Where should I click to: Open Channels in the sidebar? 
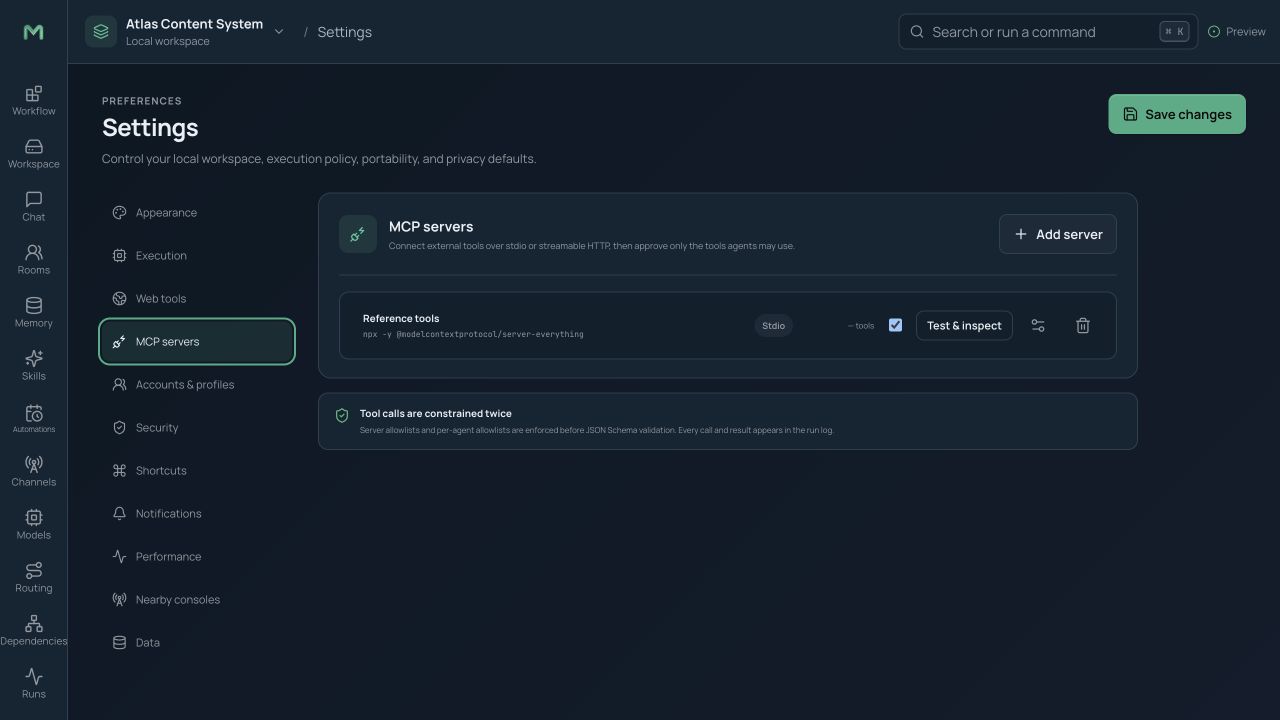(x=33, y=471)
